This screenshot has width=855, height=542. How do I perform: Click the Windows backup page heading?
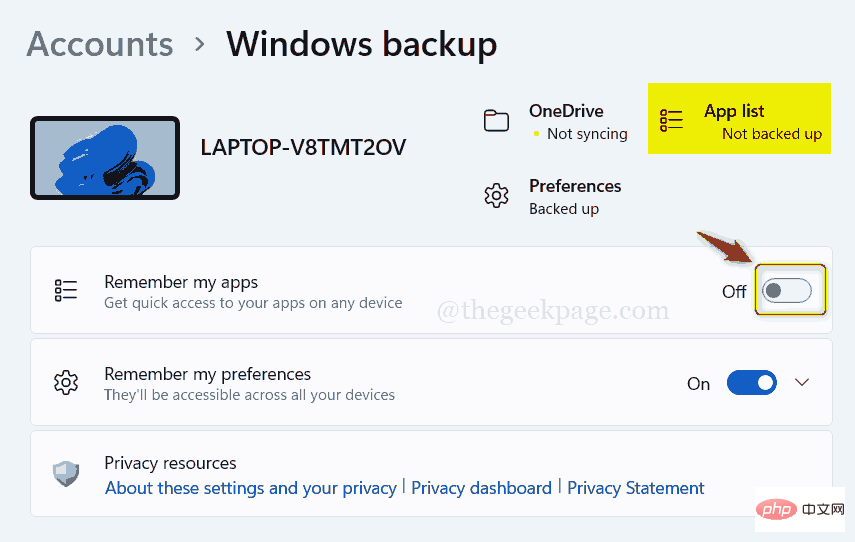tap(362, 44)
